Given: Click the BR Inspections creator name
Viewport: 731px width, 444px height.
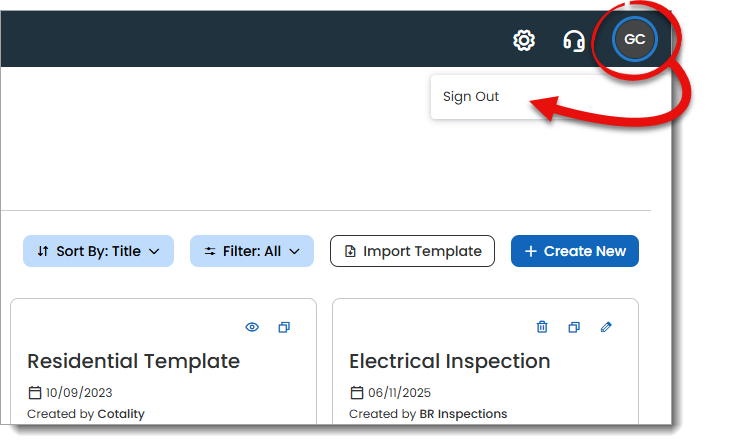Looking at the screenshot, I should click(x=463, y=414).
